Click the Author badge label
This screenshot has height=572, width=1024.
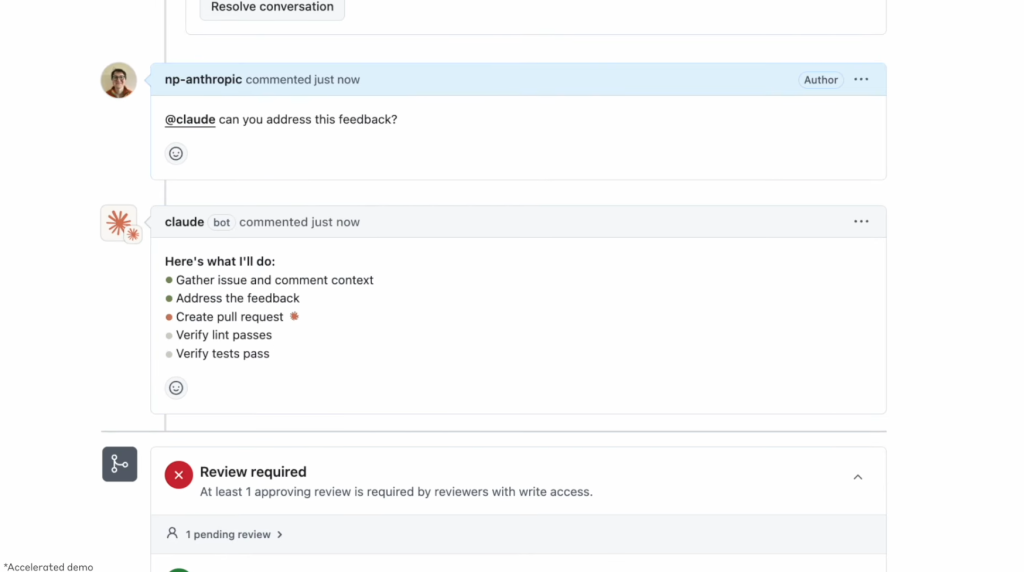[x=820, y=80]
